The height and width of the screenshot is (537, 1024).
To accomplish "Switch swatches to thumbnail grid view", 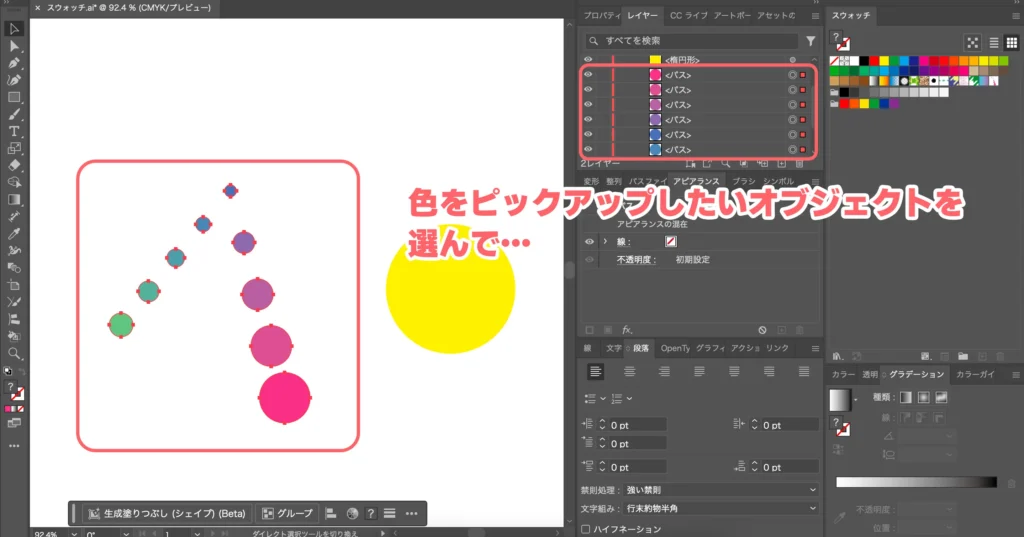I will pyautogui.click(x=1012, y=42).
